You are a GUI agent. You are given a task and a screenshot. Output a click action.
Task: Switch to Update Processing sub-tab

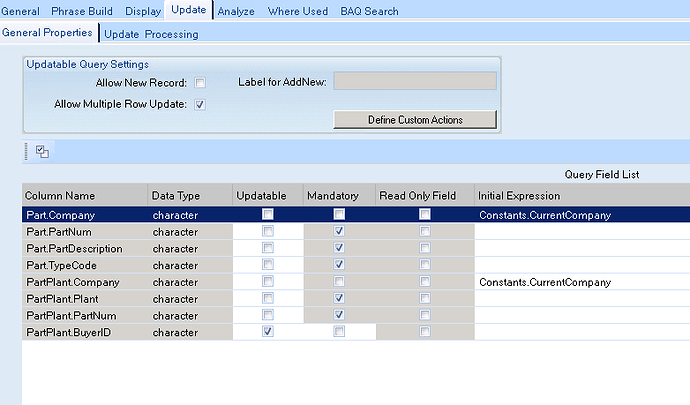point(151,34)
